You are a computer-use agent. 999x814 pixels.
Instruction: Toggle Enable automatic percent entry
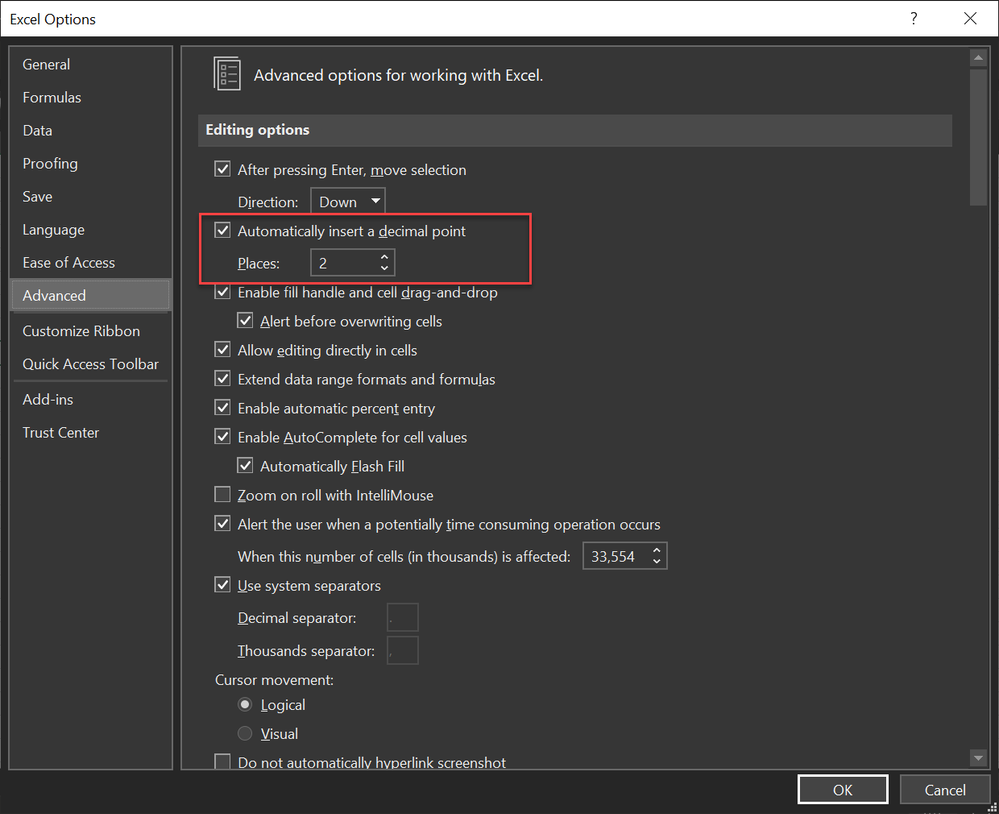222,408
